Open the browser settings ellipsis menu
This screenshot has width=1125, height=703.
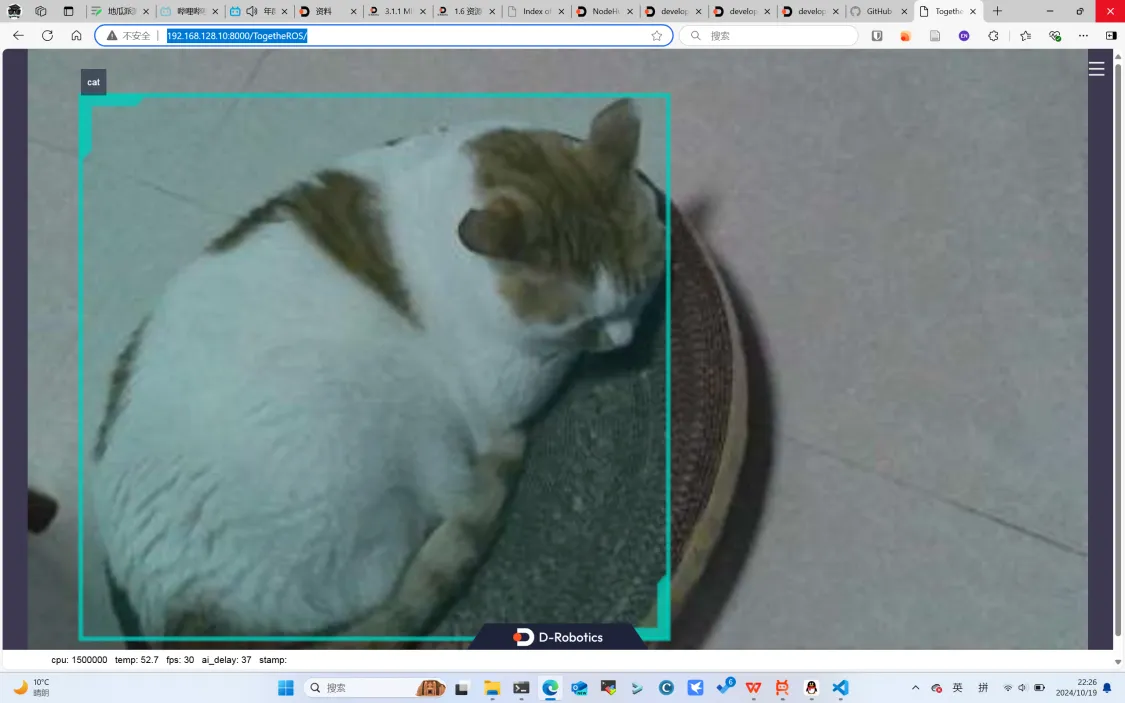pyautogui.click(x=1083, y=35)
